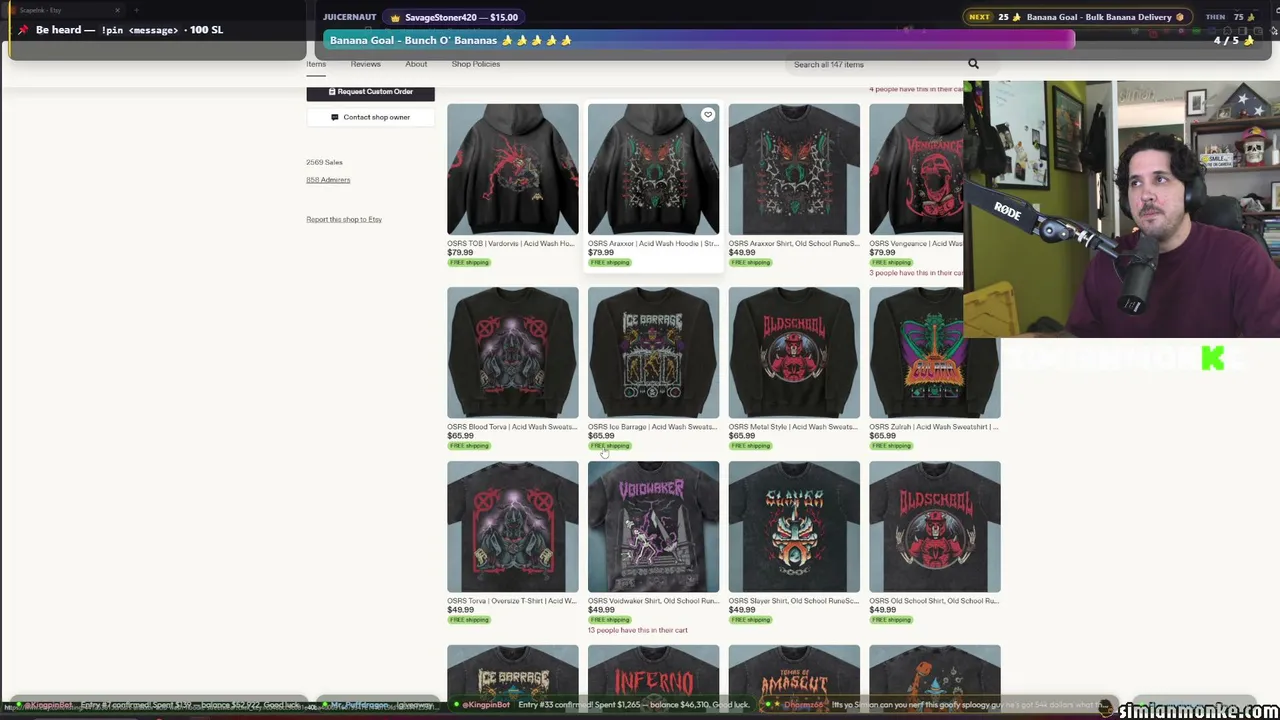Click the 'OSRS TOB | Vardorvis' listing title
The width and height of the screenshot is (1280, 720).
(512, 243)
